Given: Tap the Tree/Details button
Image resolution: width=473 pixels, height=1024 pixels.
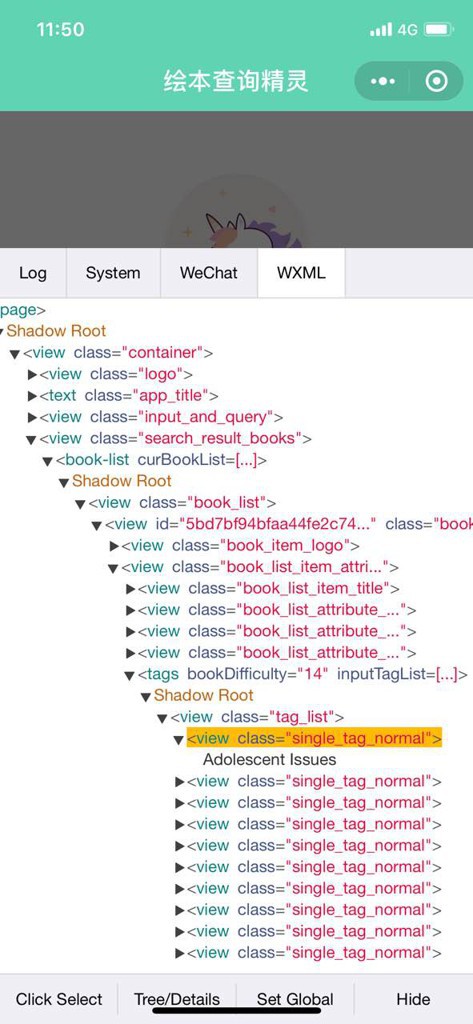Looking at the screenshot, I should click(176, 999).
